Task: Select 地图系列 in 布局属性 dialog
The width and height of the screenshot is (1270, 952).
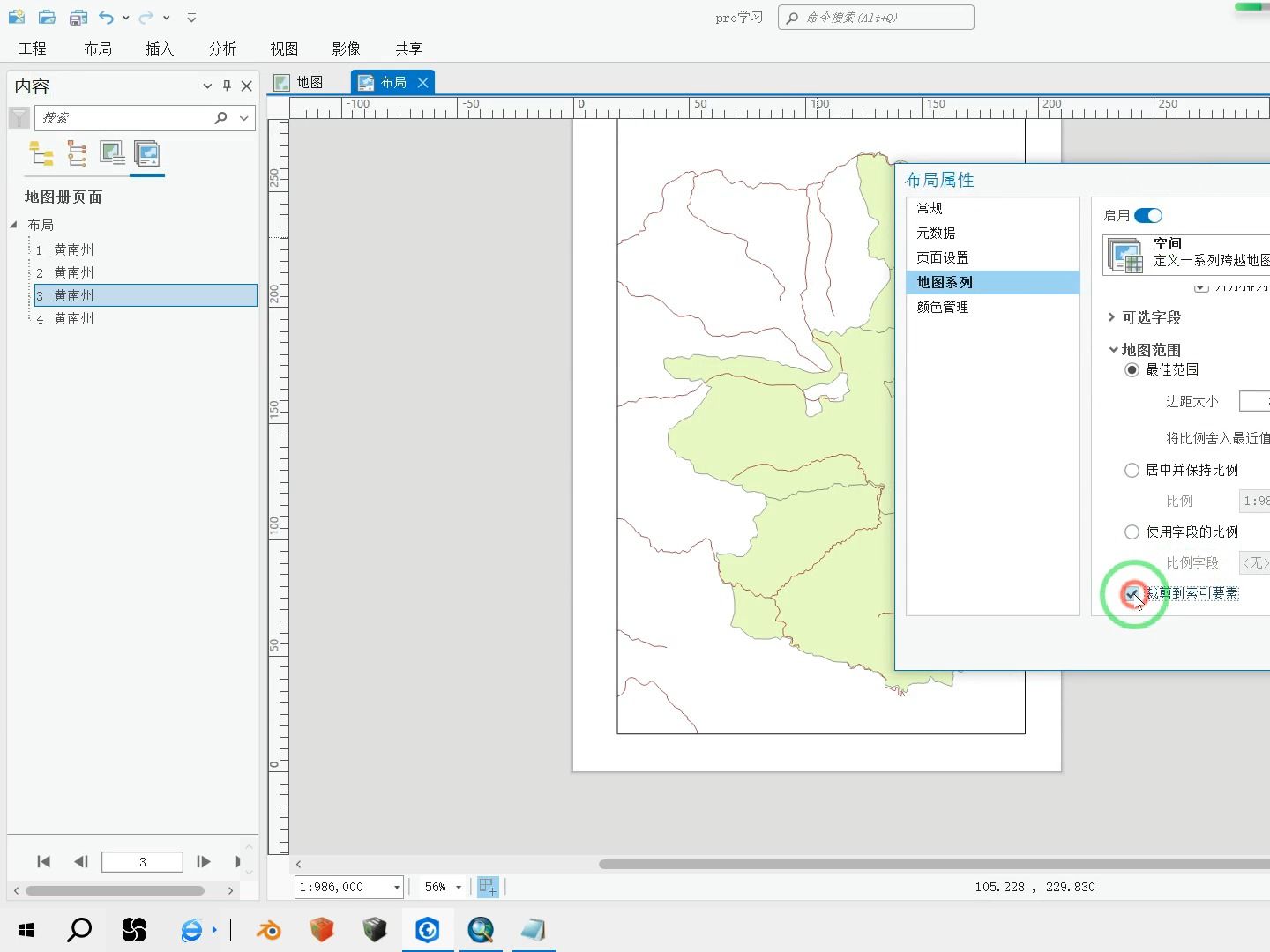Action: click(992, 282)
